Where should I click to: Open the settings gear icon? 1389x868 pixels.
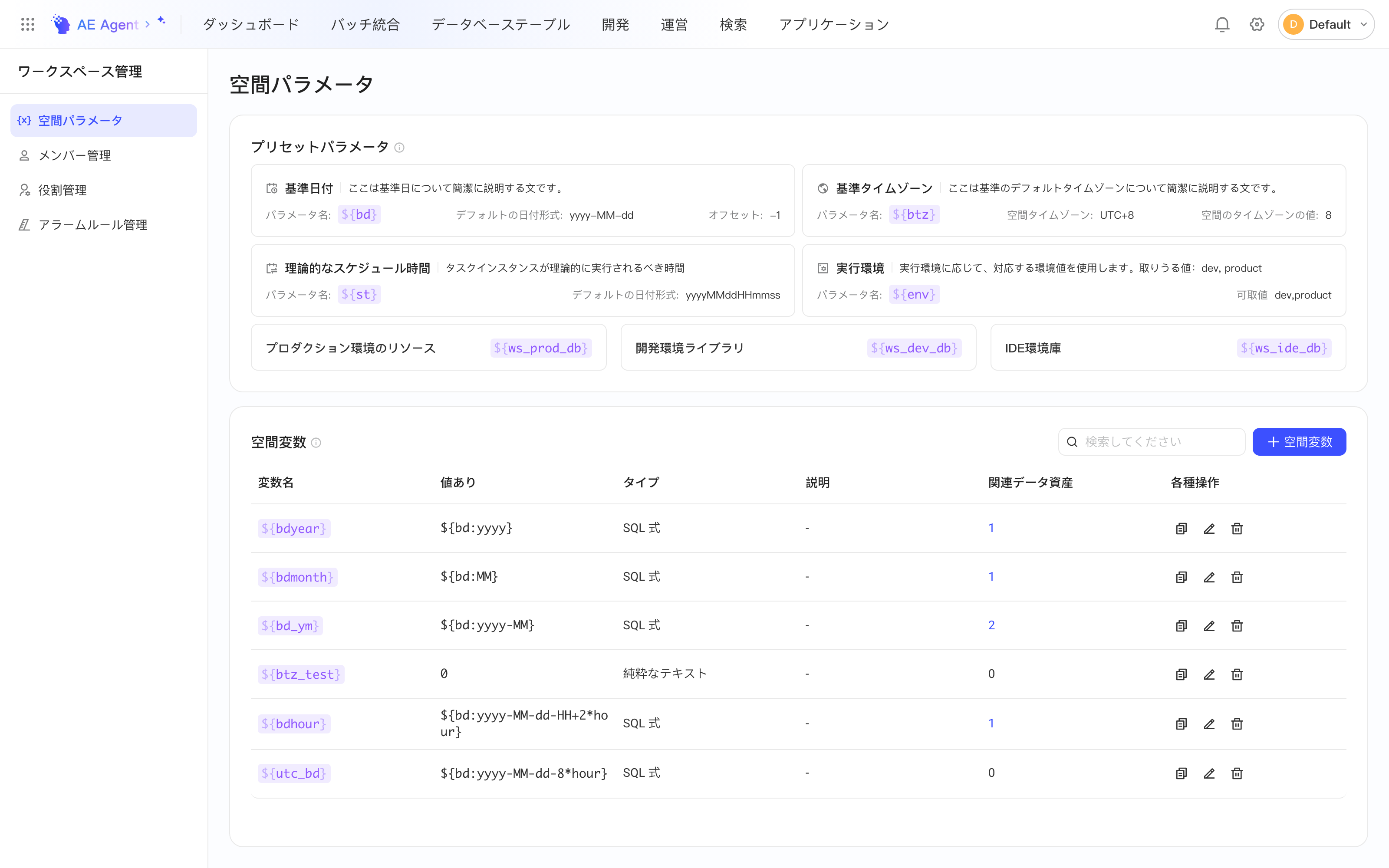(x=1257, y=24)
